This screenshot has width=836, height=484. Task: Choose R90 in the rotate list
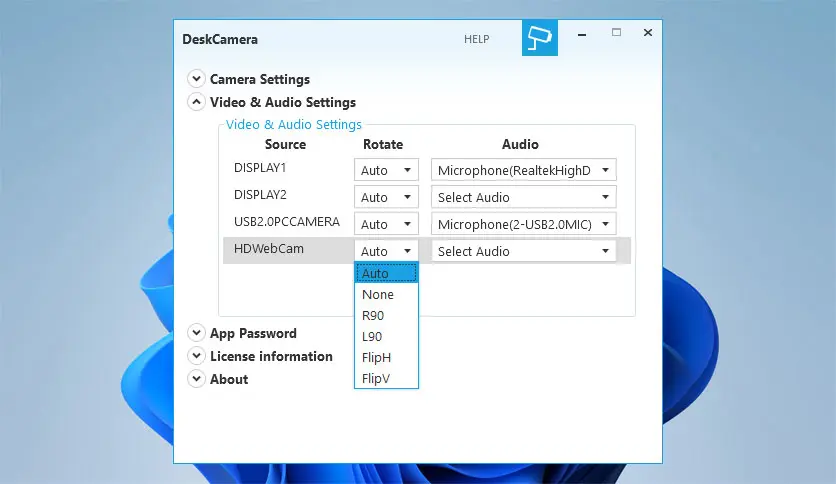pyautogui.click(x=386, y=316)
